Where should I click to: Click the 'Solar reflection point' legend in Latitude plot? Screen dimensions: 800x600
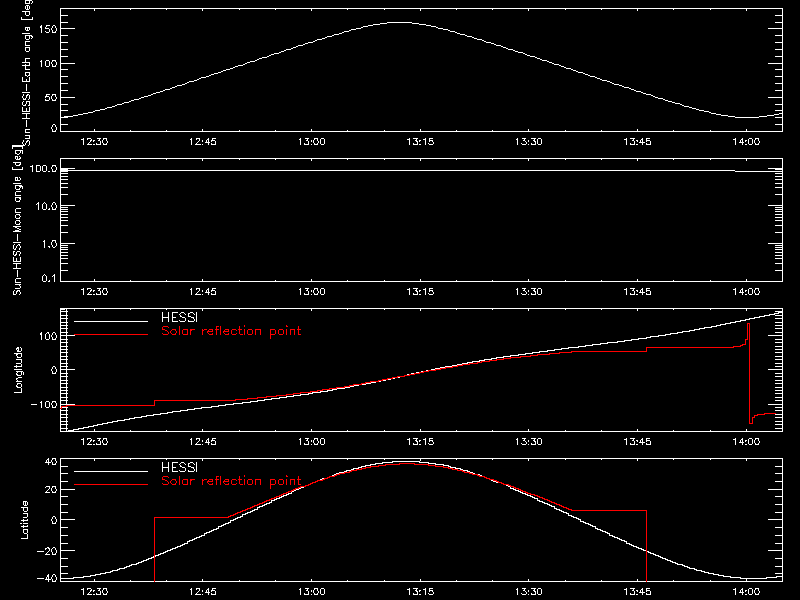coord(231,481)
